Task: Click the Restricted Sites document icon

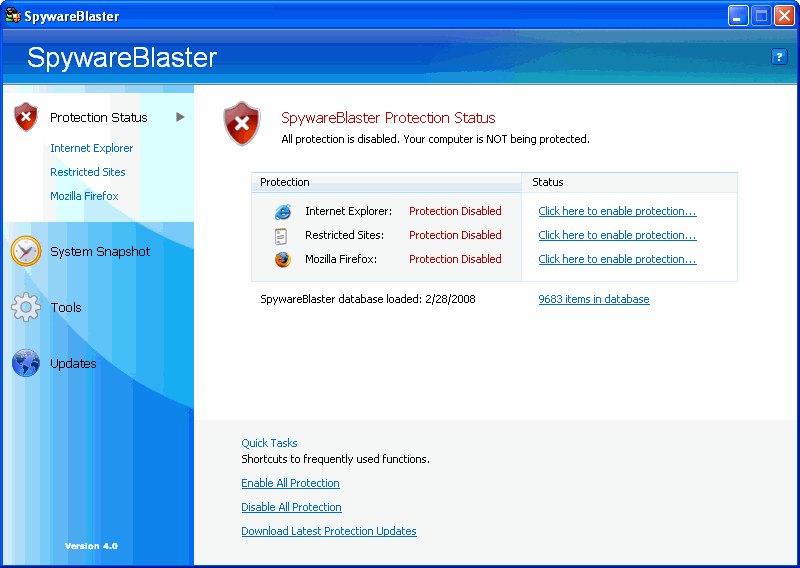Action: click(282, 236)
